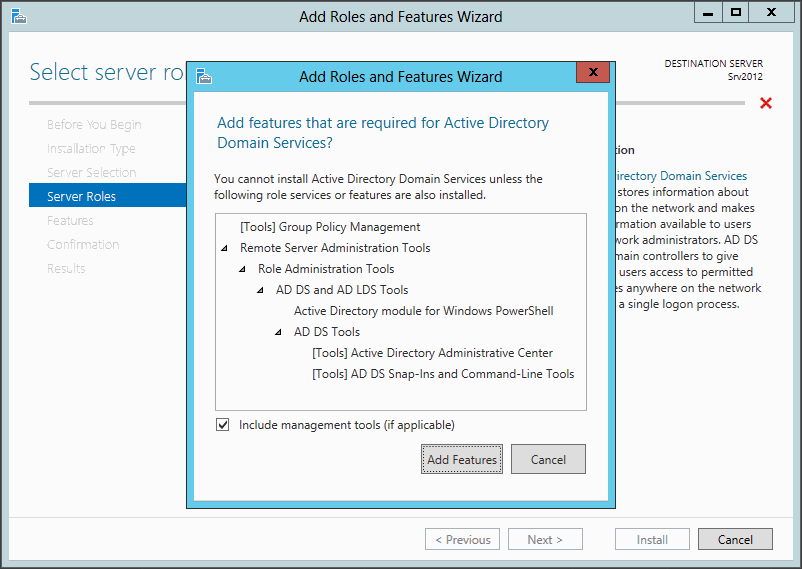This screenshot has height=569, width=802.
Task: Click the red X error icon under Destination Server
Action: [x=766, y=103]
